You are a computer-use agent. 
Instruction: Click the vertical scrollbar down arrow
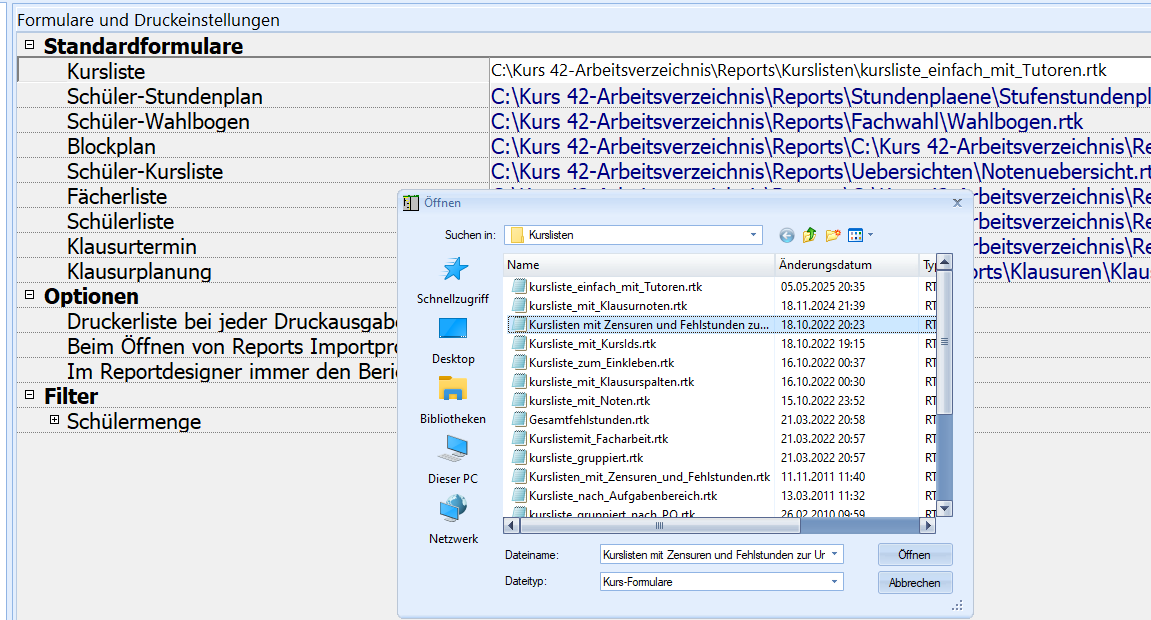[945, 508]
